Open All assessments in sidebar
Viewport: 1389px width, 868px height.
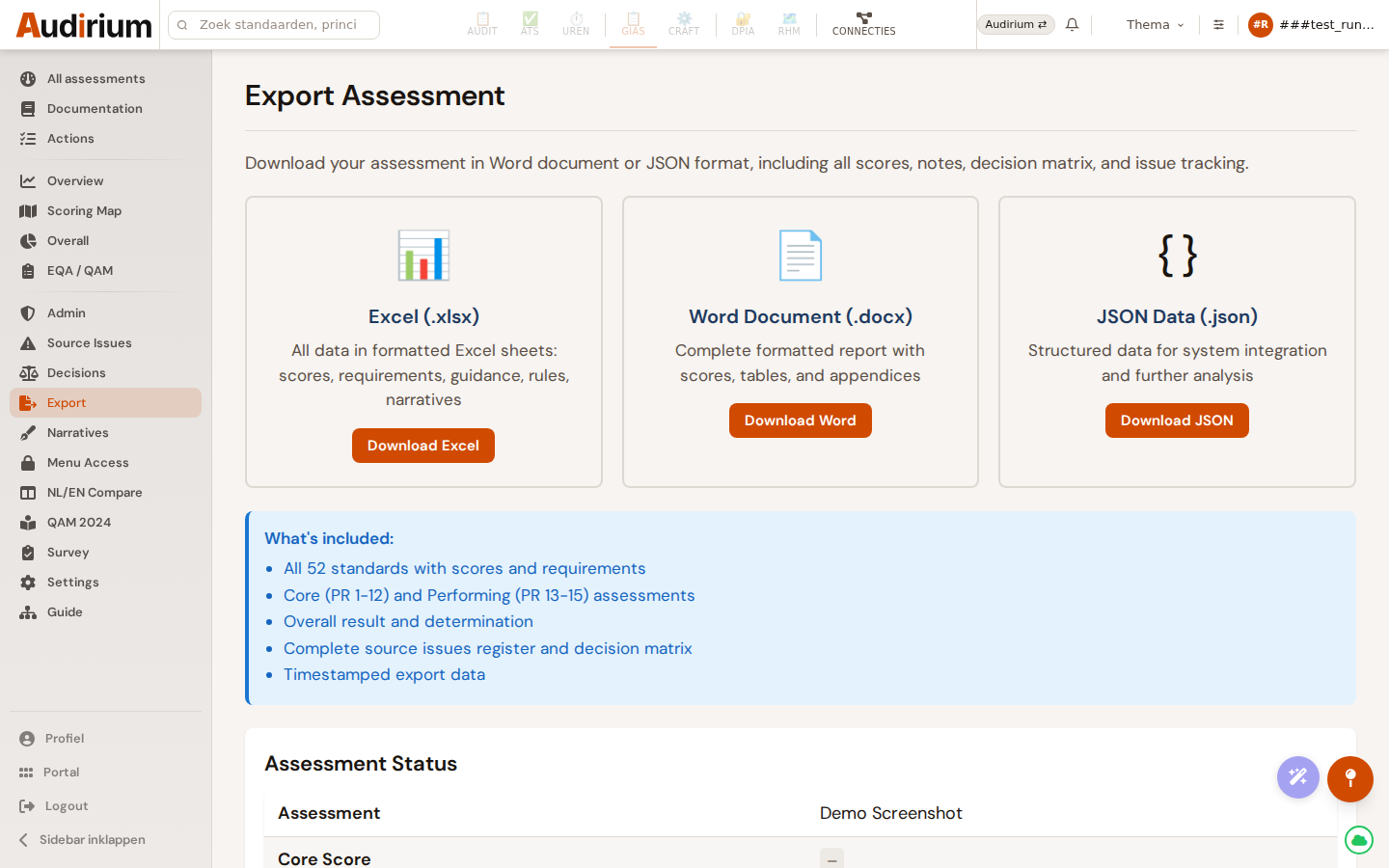click(x=105, y=79)
